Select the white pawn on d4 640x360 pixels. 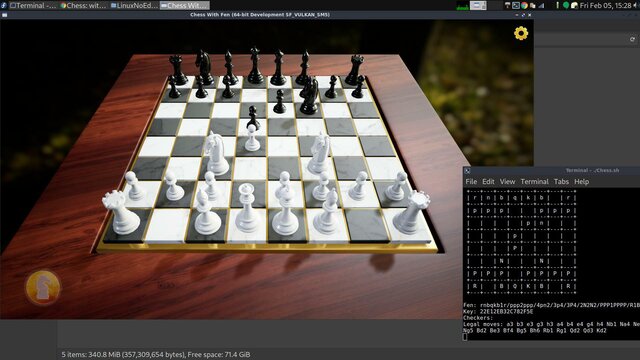coord(252,138)
